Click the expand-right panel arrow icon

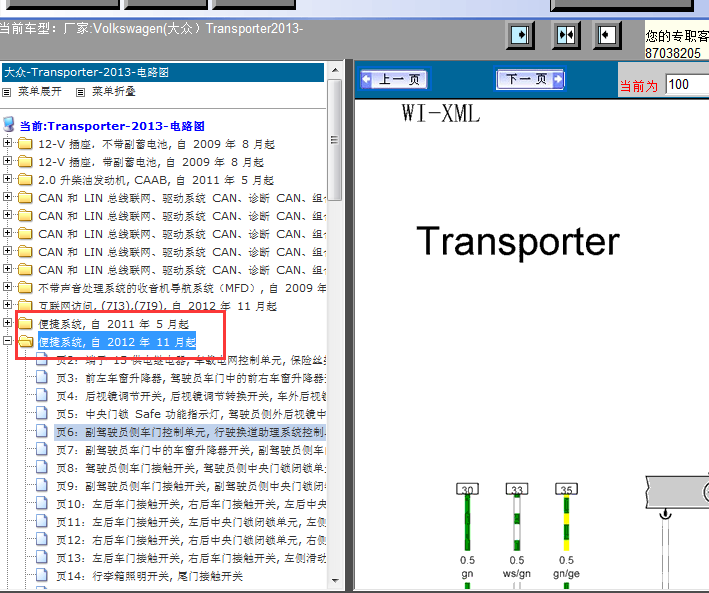[x=520, y=35]
